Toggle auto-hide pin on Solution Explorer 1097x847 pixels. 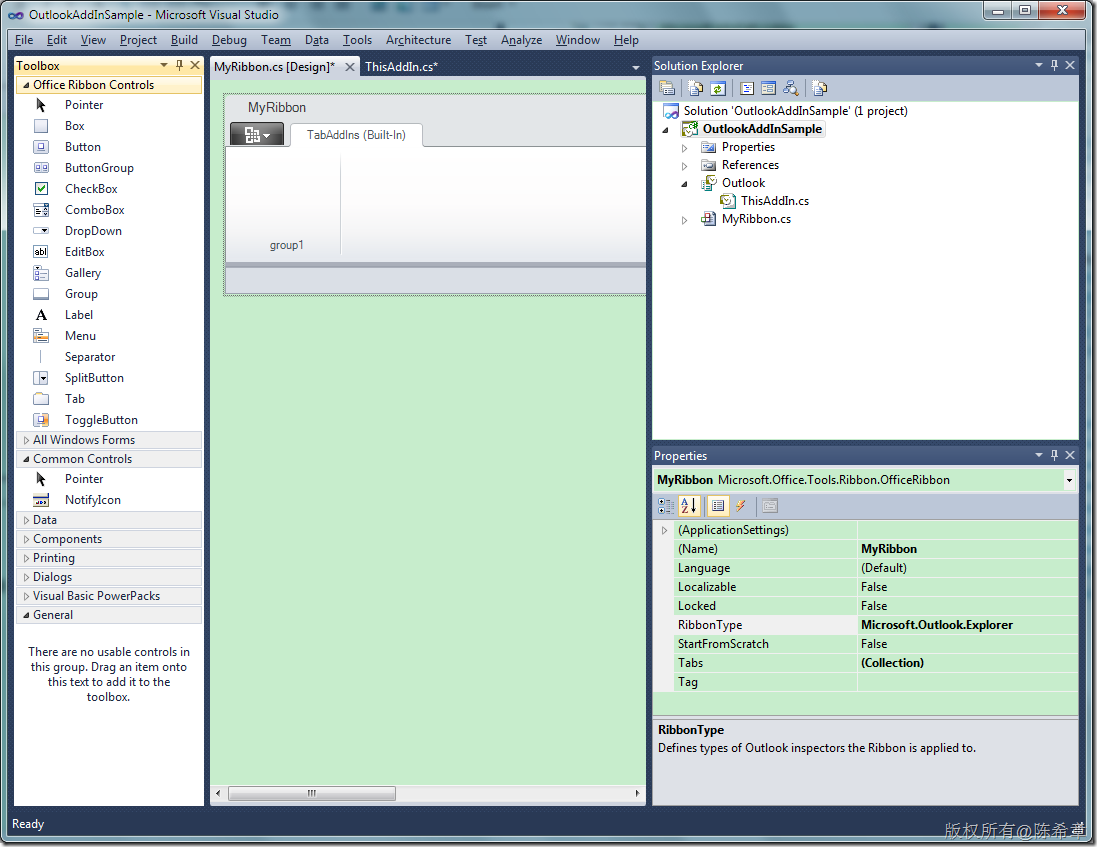1054,65
